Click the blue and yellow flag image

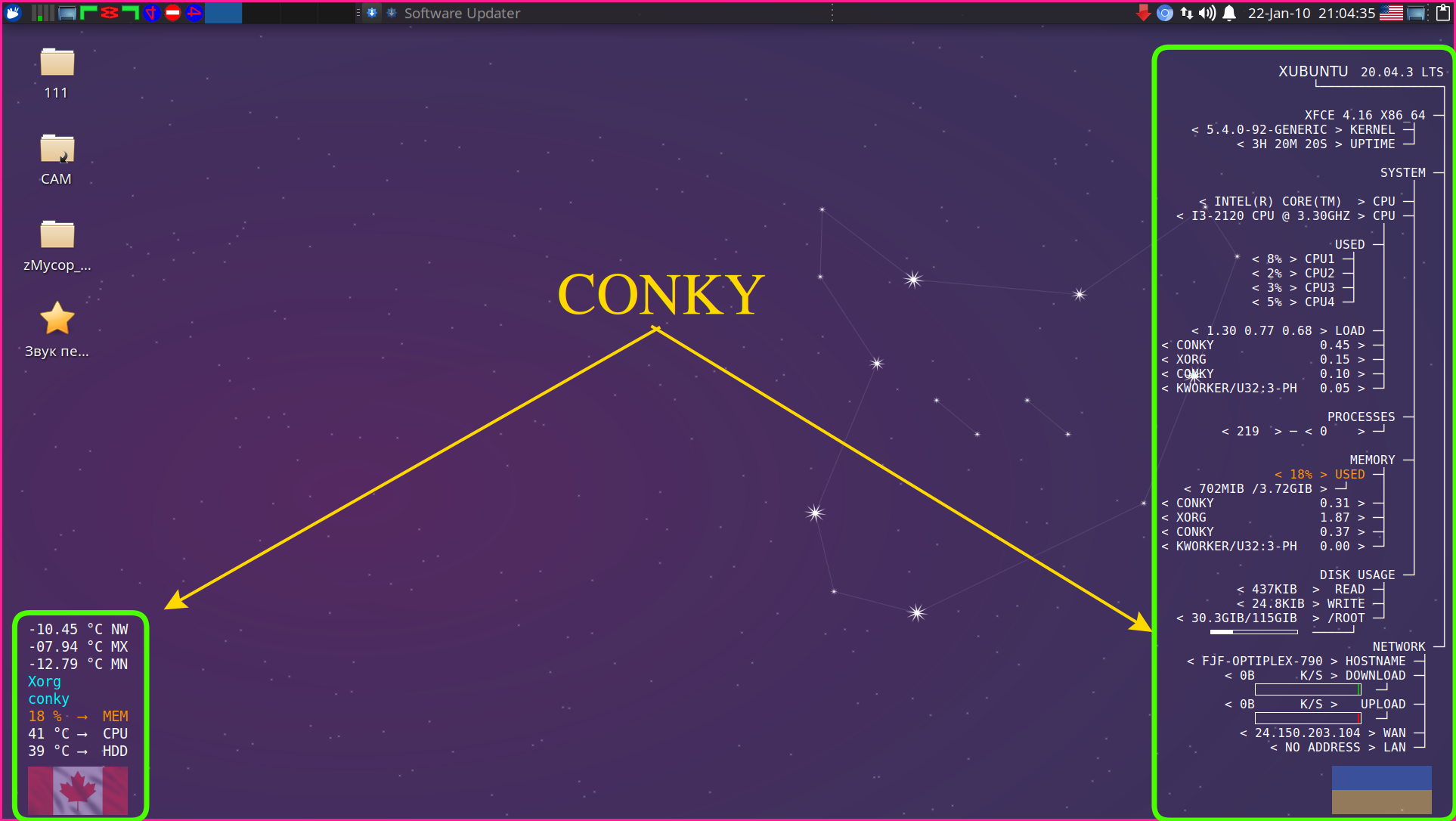coord(1381,790)
